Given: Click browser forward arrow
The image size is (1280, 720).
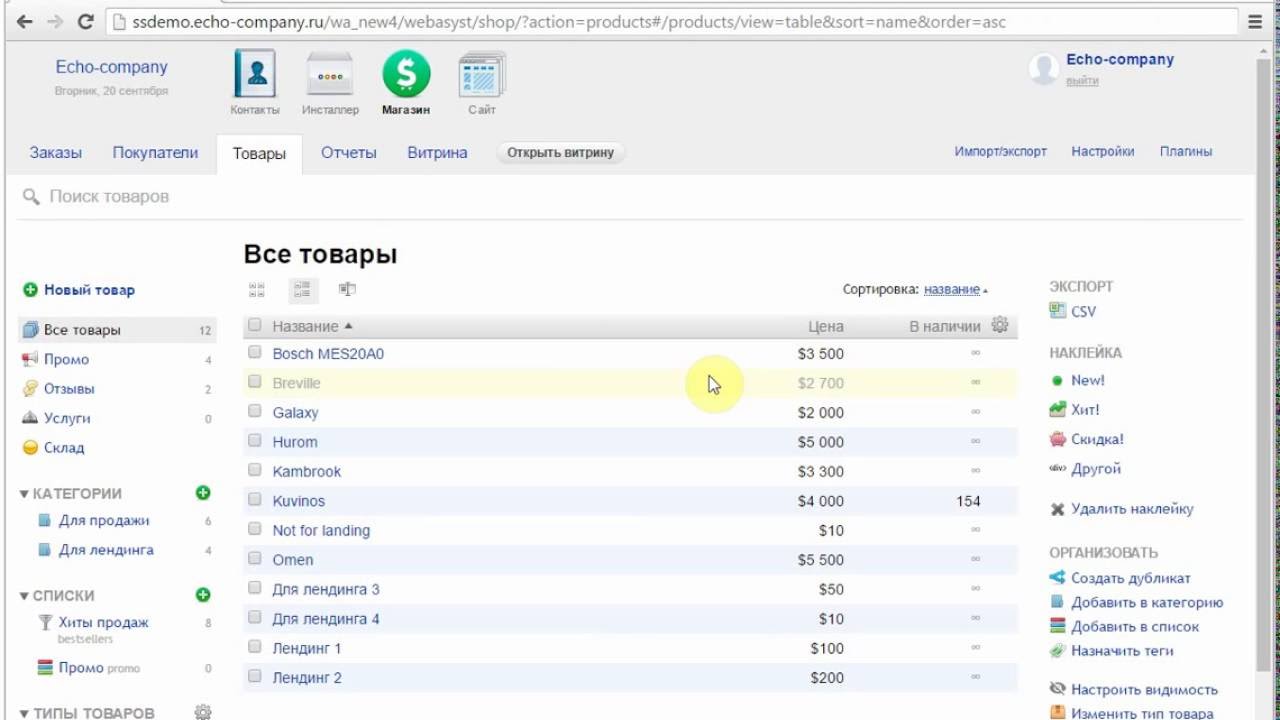Looking at the screenshot, I should coord(54,21).
